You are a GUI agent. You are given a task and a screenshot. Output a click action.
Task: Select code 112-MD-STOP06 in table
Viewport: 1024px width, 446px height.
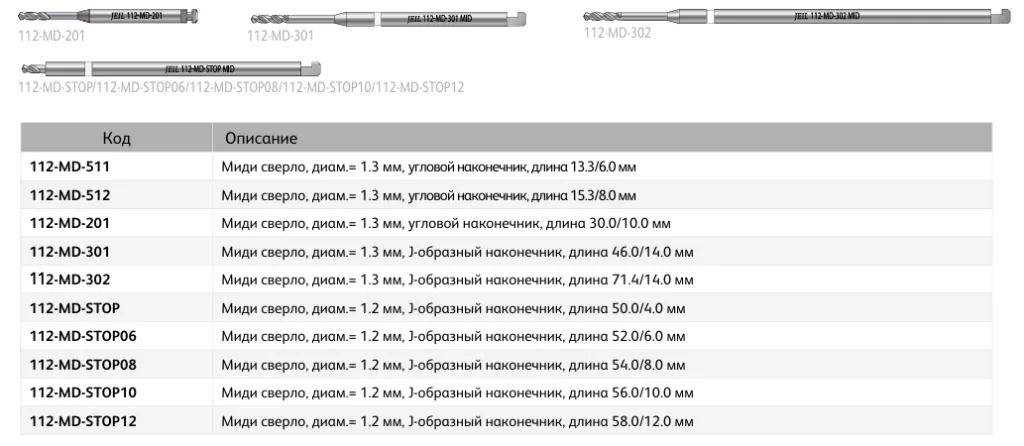83,336
